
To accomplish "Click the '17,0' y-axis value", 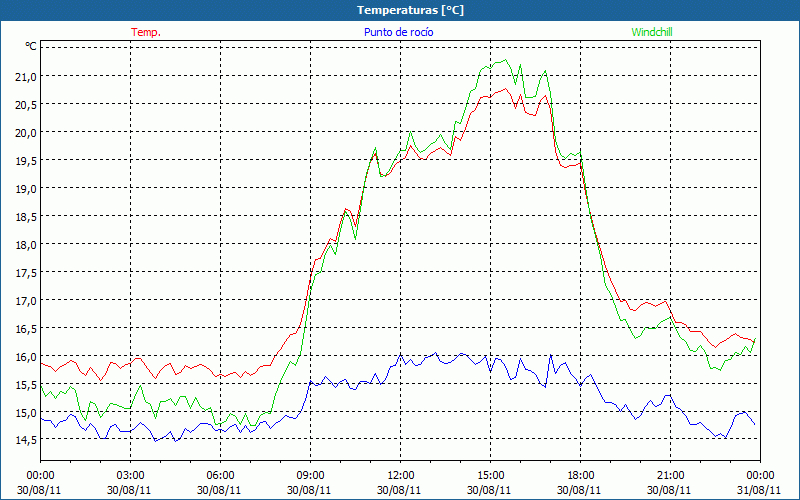I will [26, 301].
